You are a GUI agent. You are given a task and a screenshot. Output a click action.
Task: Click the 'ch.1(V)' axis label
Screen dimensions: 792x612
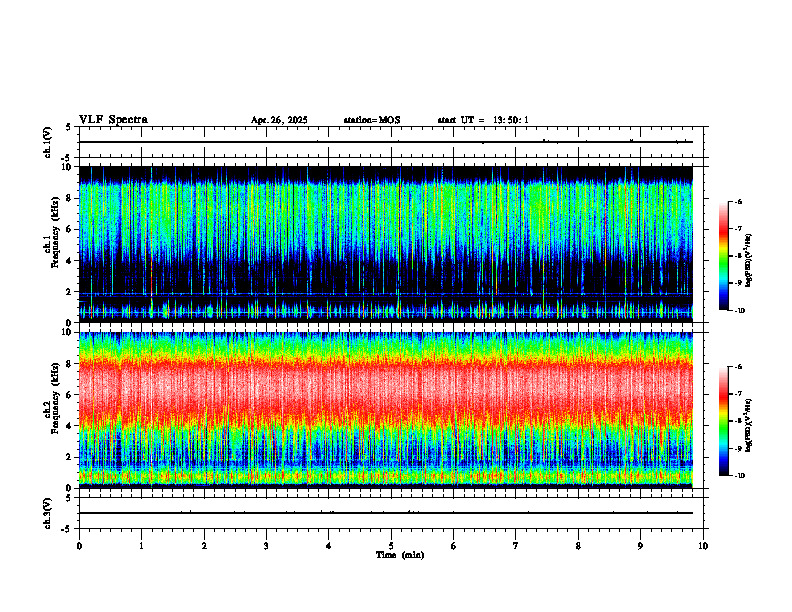point(48,142)
